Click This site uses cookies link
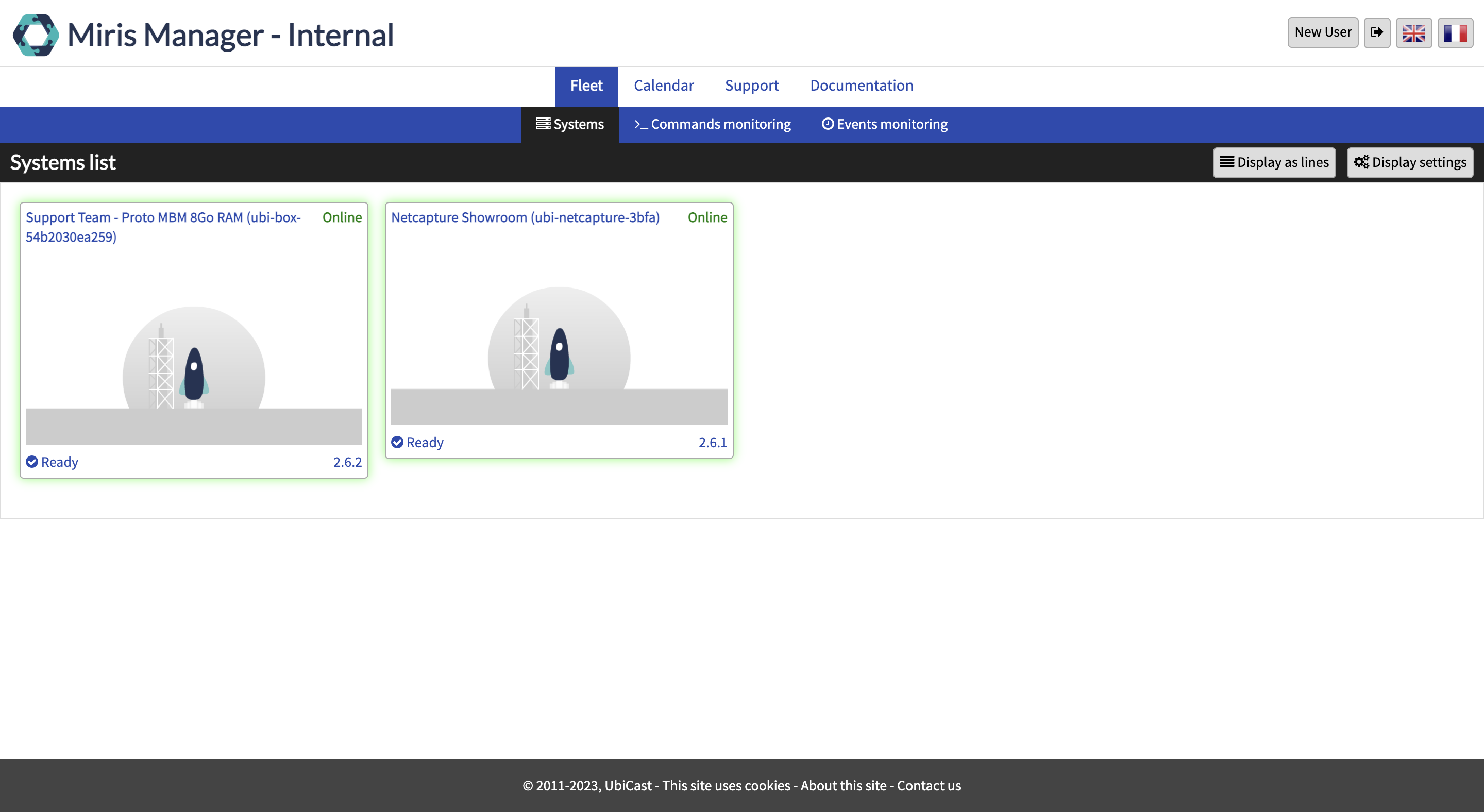Viewport: 1484px width, 812px height. coord(726,786)
